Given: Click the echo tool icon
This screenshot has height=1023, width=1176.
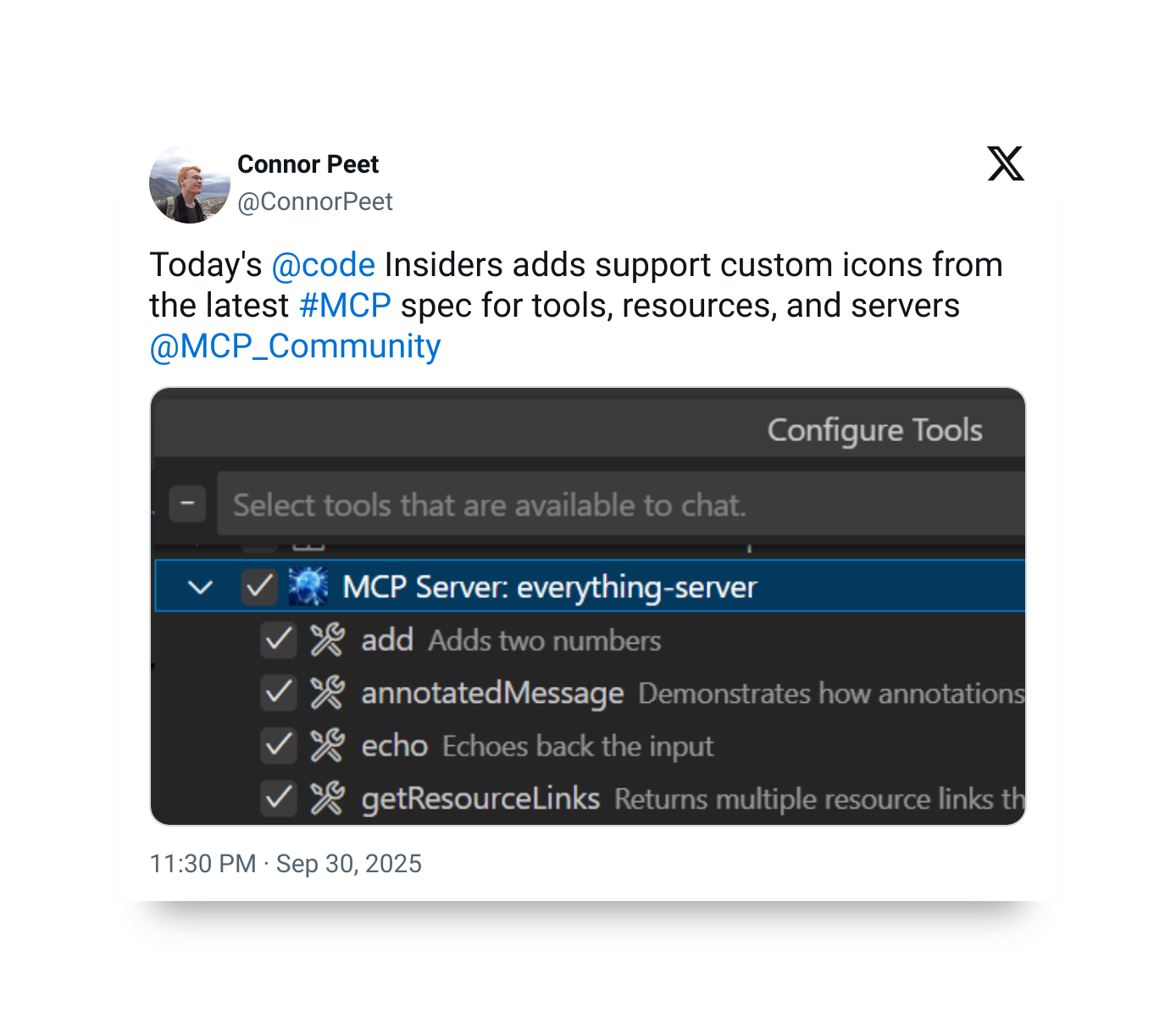Looking at the screenshot, I should (x=327, y=746).
